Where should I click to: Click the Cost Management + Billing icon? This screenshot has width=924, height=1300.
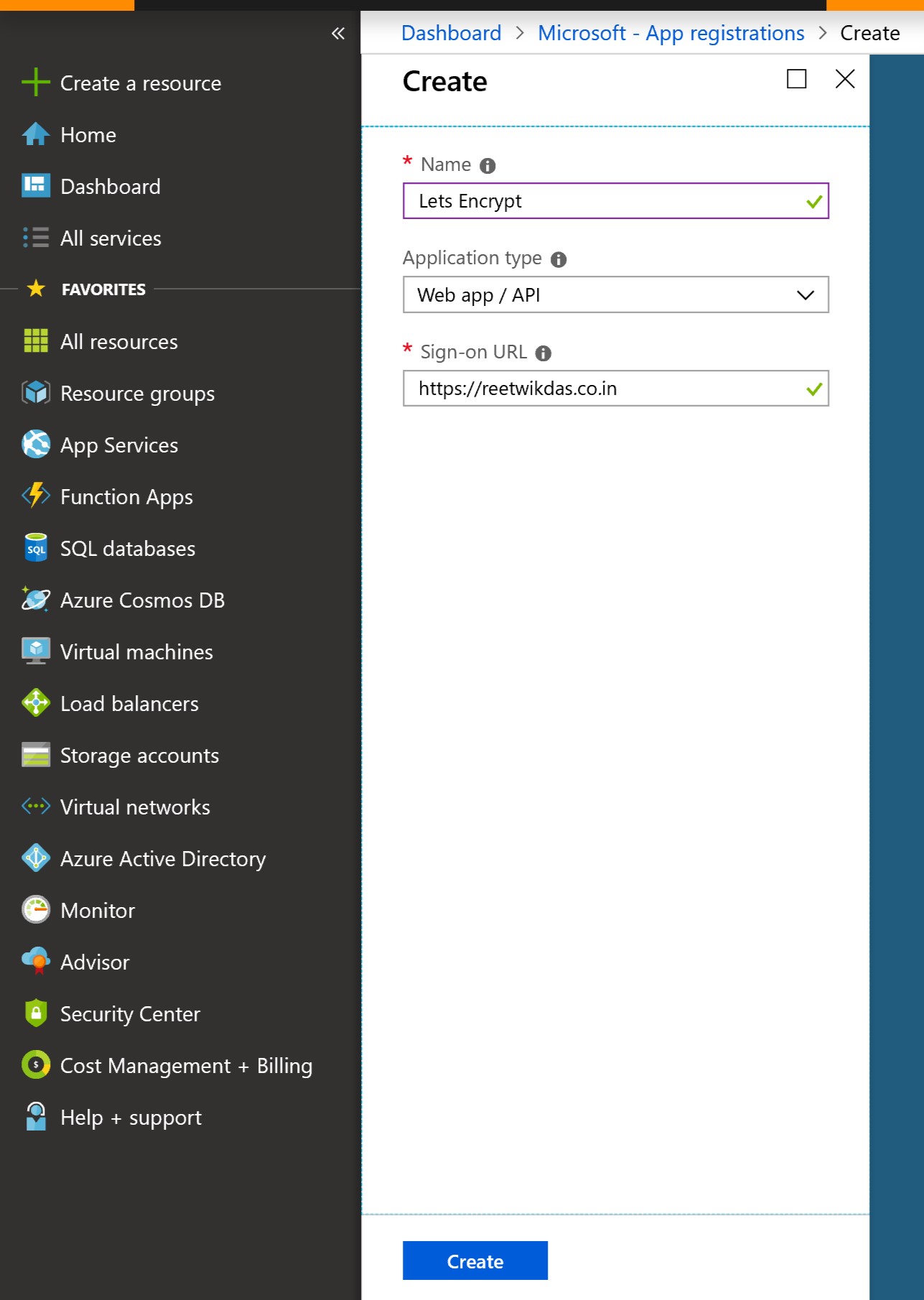[36, 1065]
